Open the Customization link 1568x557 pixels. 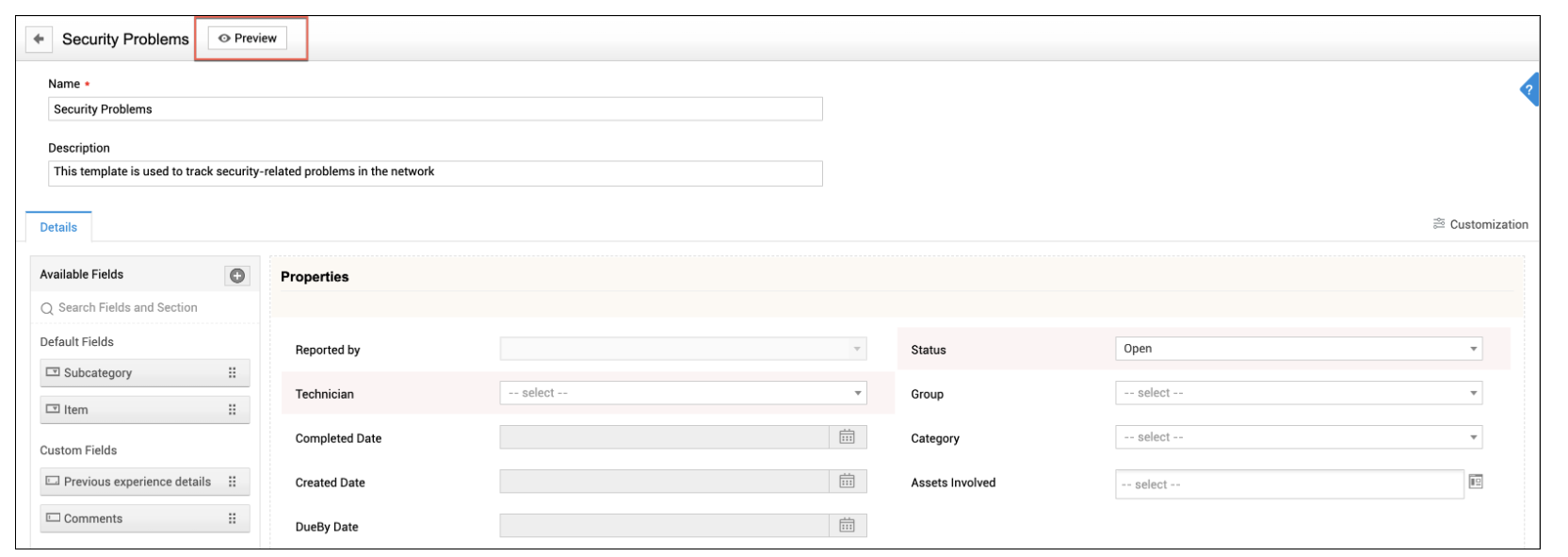click(x=1480, y=224)
